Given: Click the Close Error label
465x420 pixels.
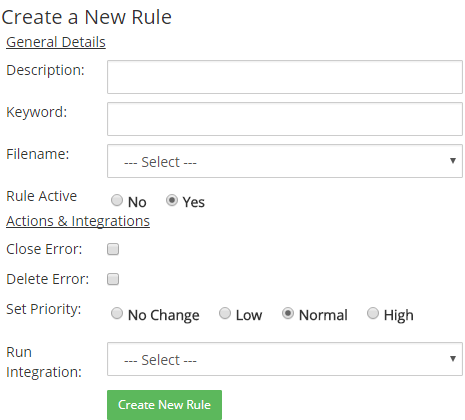Looking at the screenshot, I should pos(44,249).
